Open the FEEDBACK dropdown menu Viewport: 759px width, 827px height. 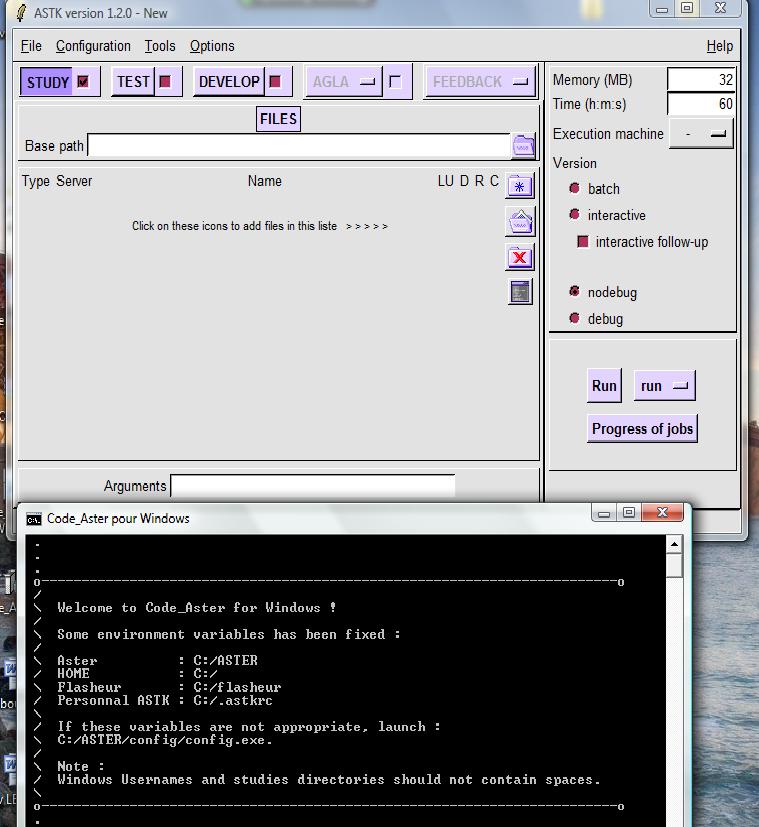click(x=480, y=82)
